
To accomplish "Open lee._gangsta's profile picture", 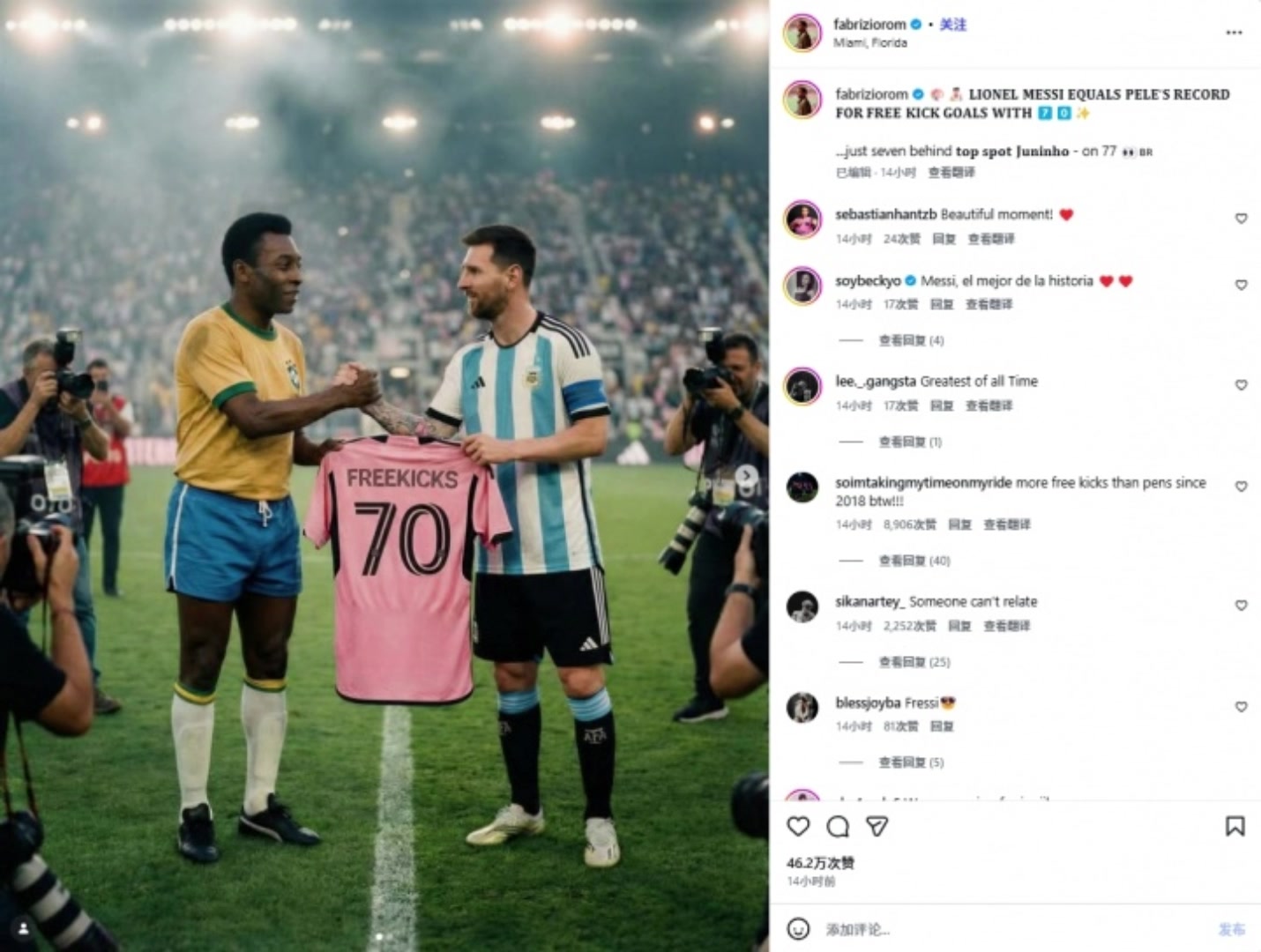I will click(x=802, y=386).
